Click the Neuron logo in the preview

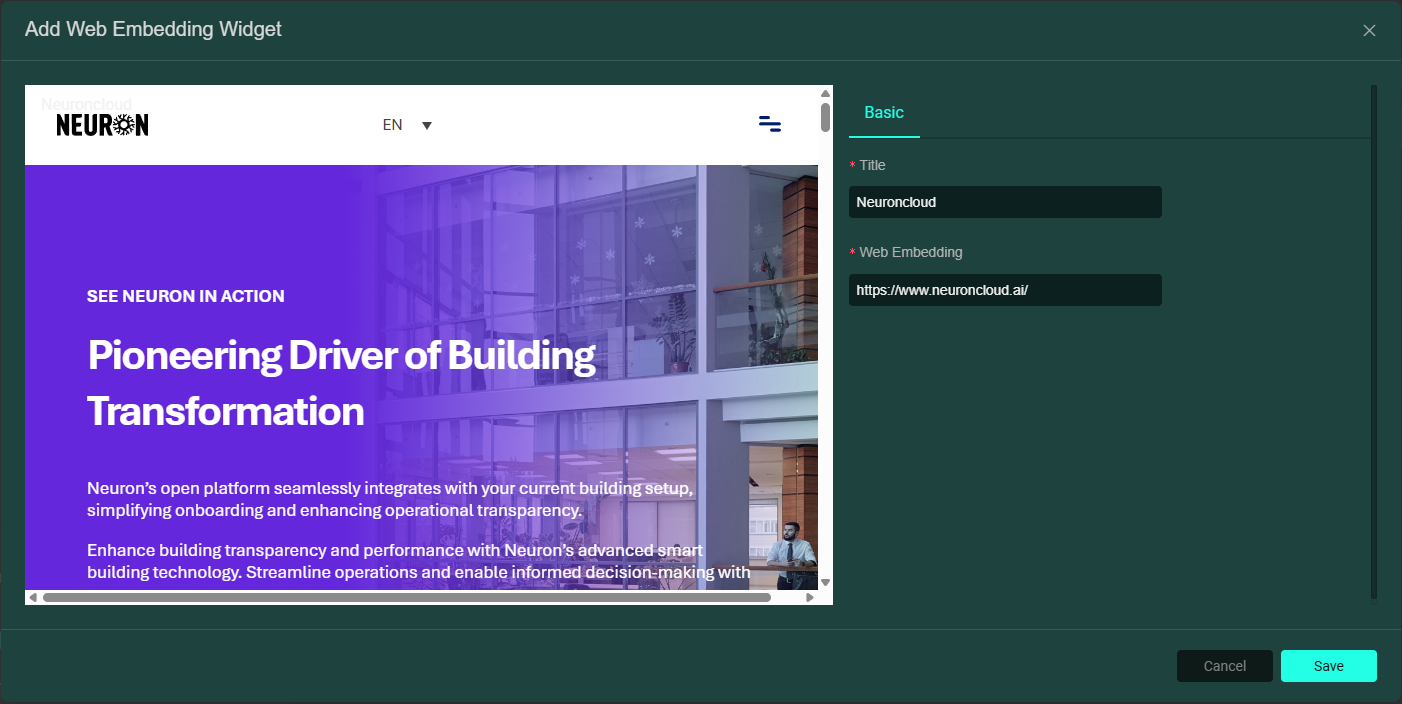coord(102,124)
